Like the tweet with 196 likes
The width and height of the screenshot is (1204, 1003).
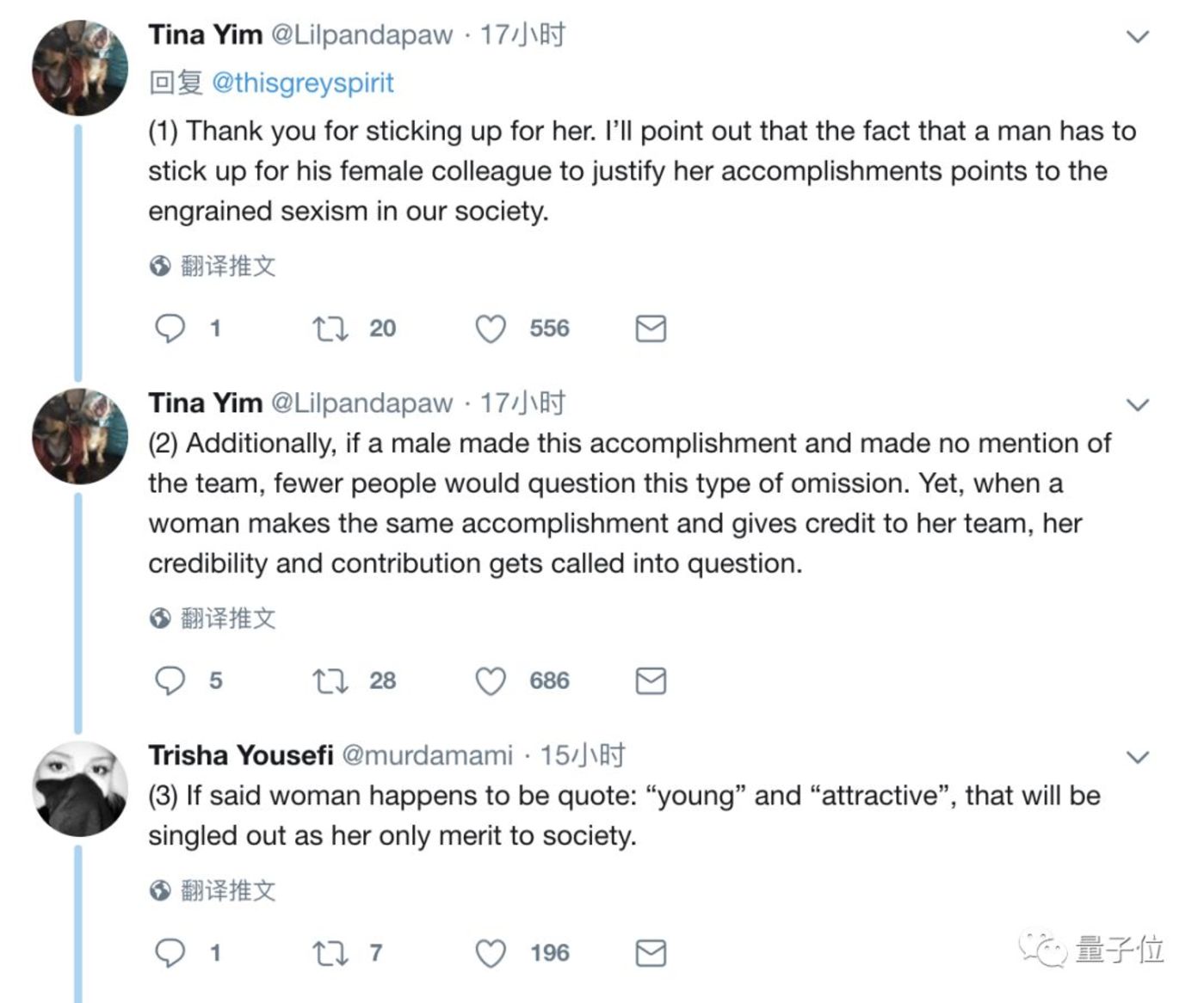[491, 953]
